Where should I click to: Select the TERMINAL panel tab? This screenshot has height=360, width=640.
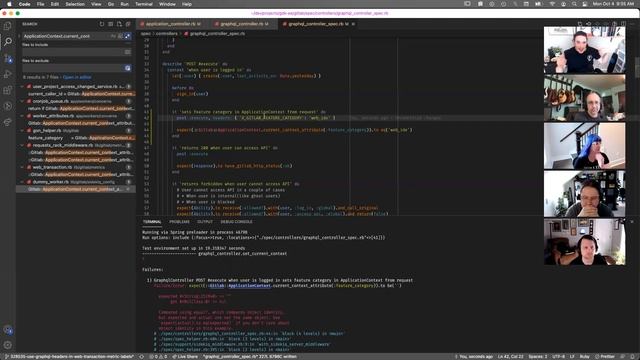152,222
